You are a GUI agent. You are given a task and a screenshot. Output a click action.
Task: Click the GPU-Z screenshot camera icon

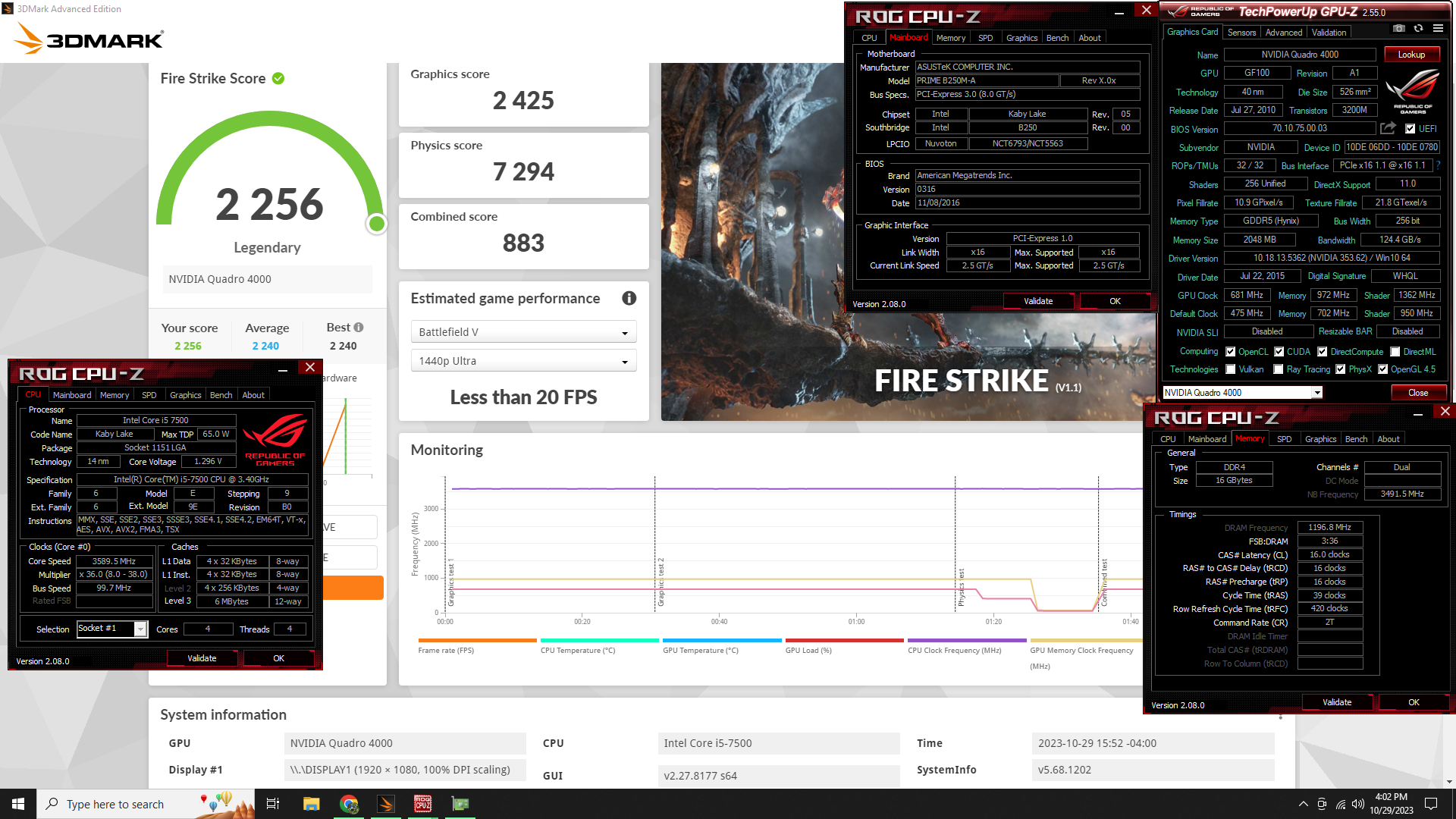(1399, 29)
